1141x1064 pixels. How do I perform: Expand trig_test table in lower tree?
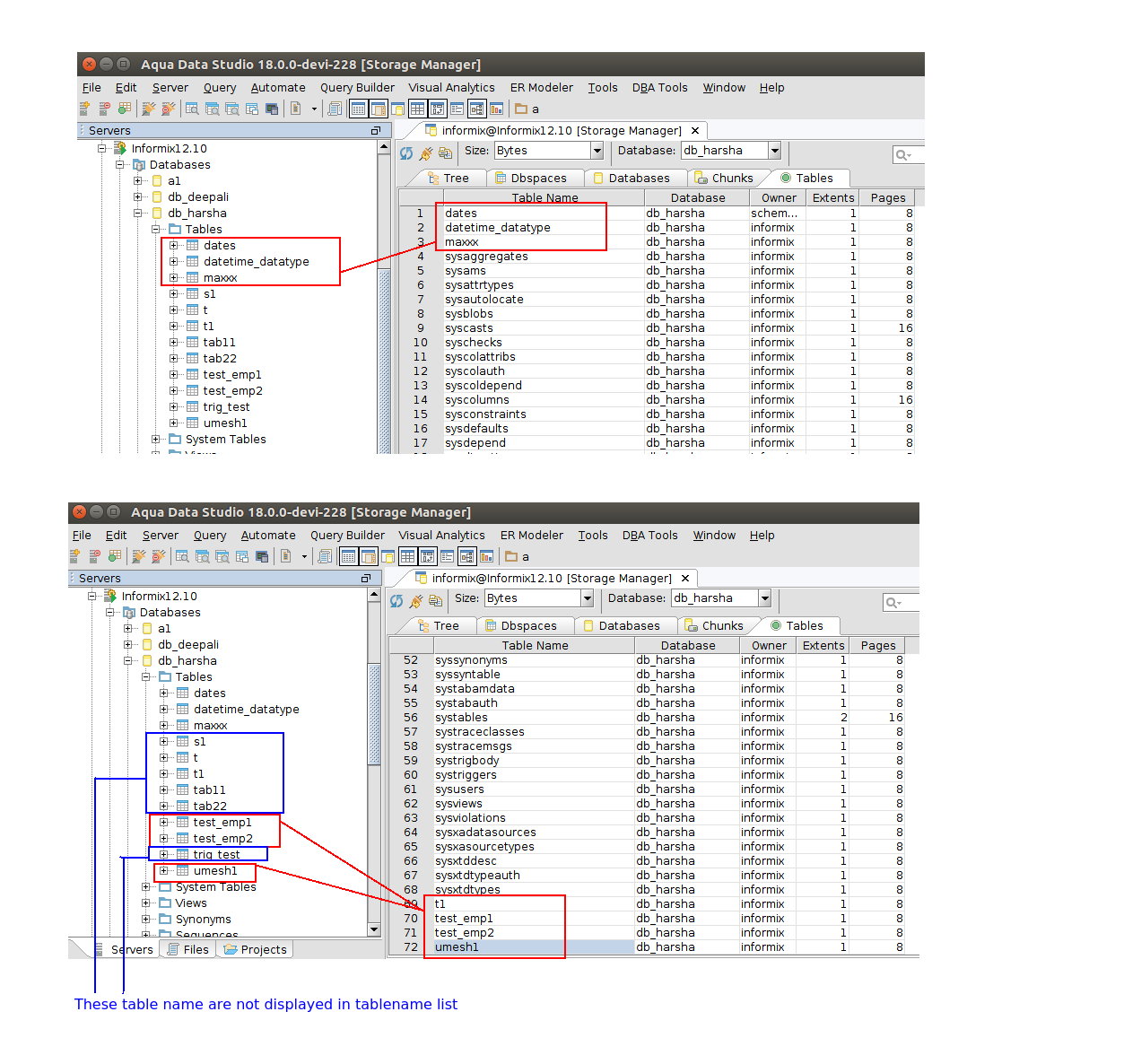[x=164, y=855]
